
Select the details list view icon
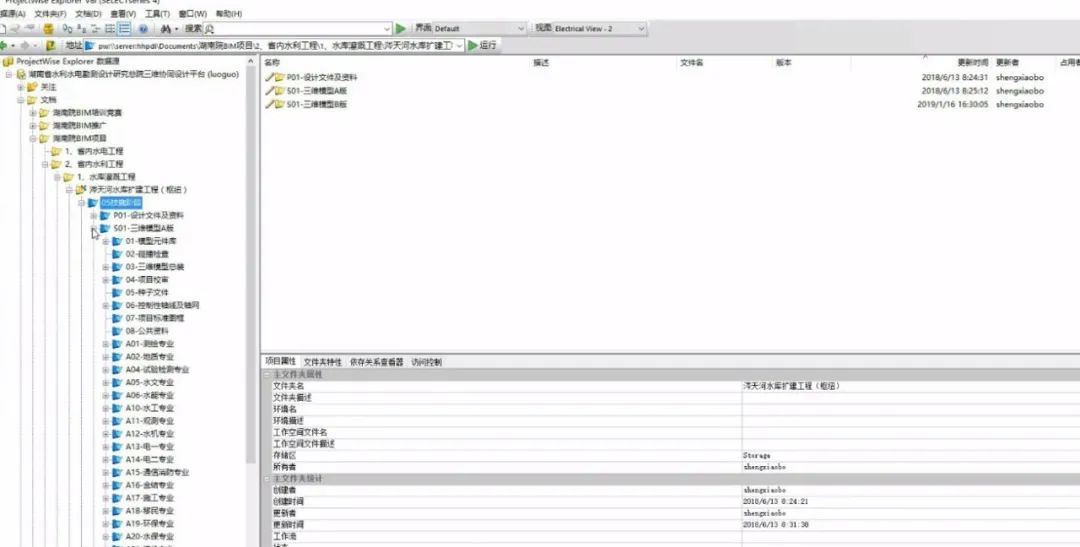(124, 29)
